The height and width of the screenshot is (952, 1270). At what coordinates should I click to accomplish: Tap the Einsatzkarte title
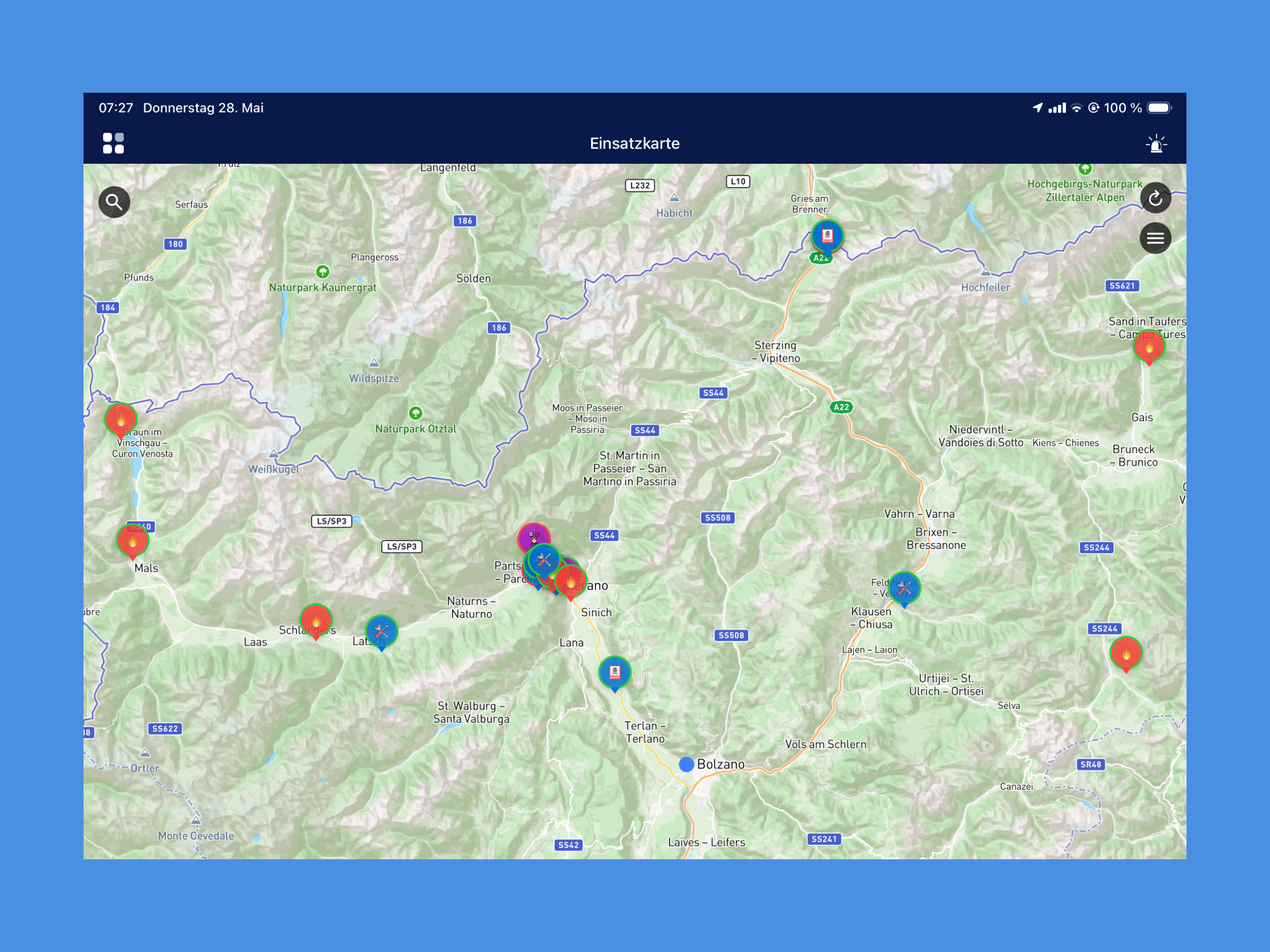pos(635,143)
